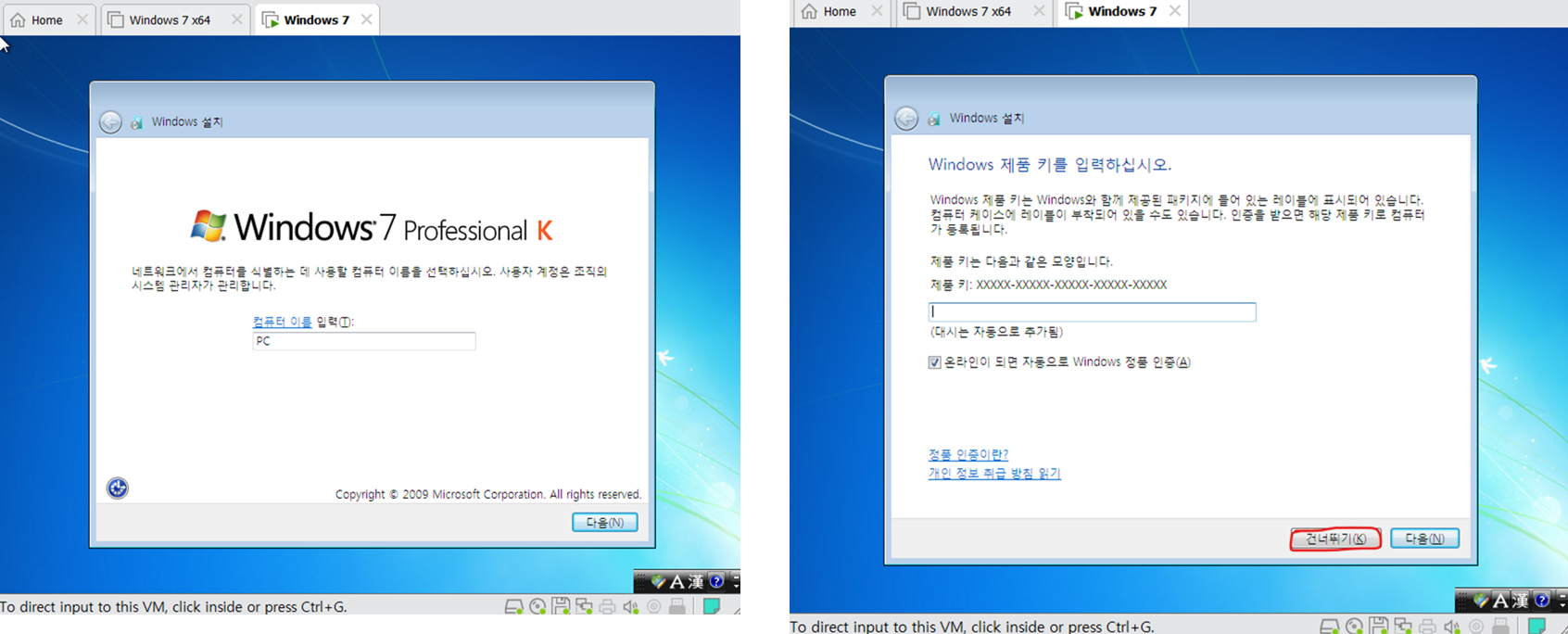Viewport: 1568px width, 634px height.
Task: Click CD/DVD drive status icon in right VM window
Action: pyautogui.click(x=1354, y=627)
